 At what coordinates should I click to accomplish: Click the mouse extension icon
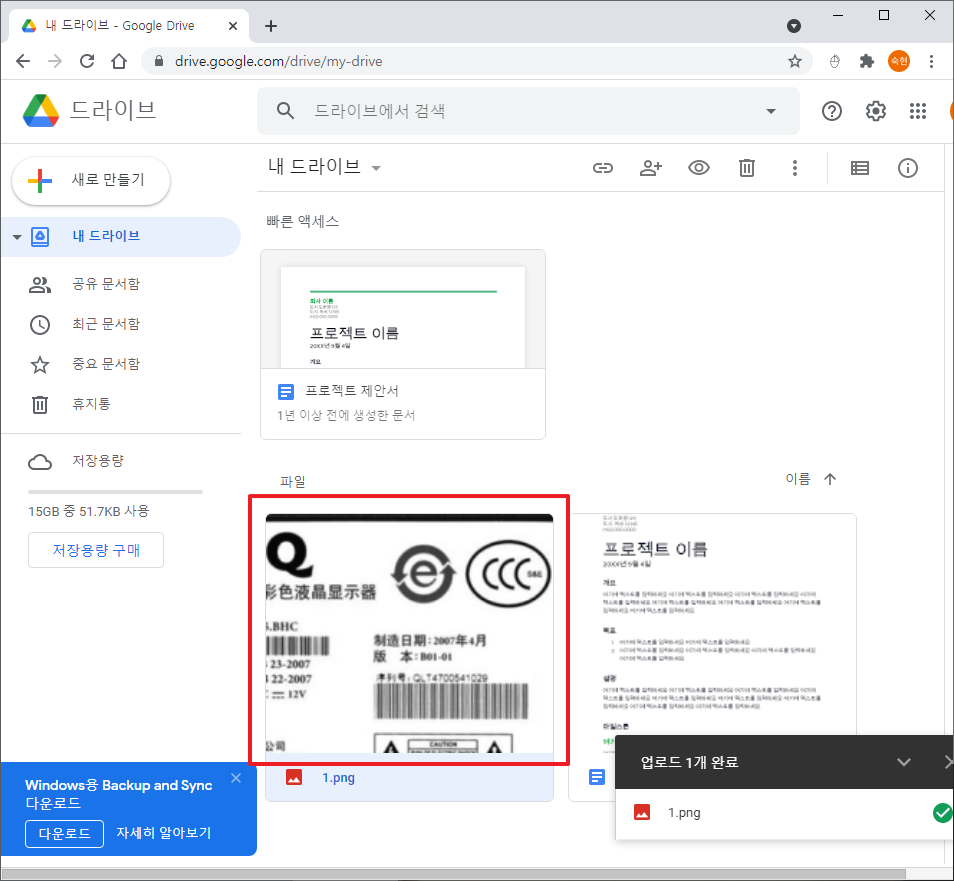[x=835, y=61]
